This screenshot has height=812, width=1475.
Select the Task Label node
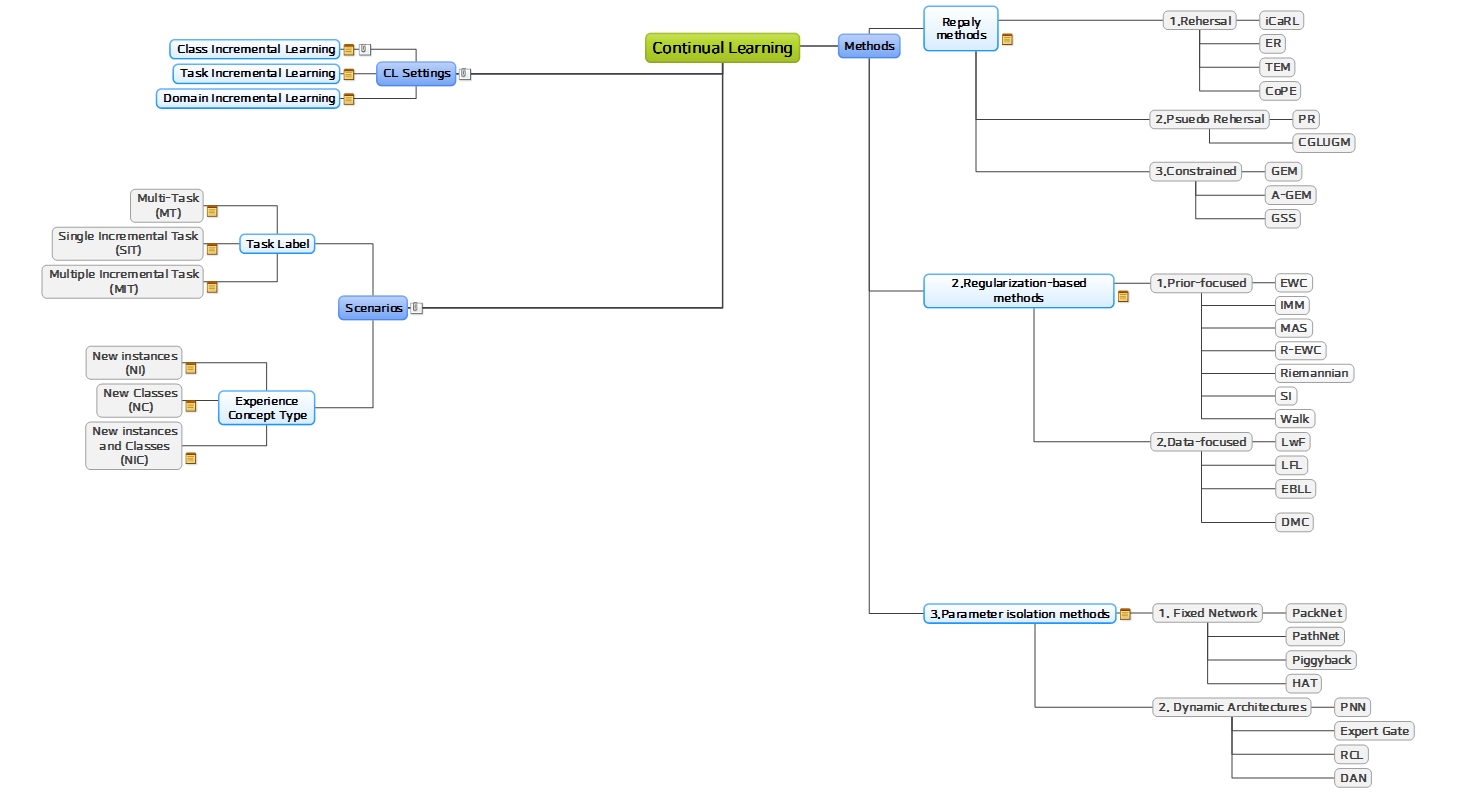tap(277, 243)
